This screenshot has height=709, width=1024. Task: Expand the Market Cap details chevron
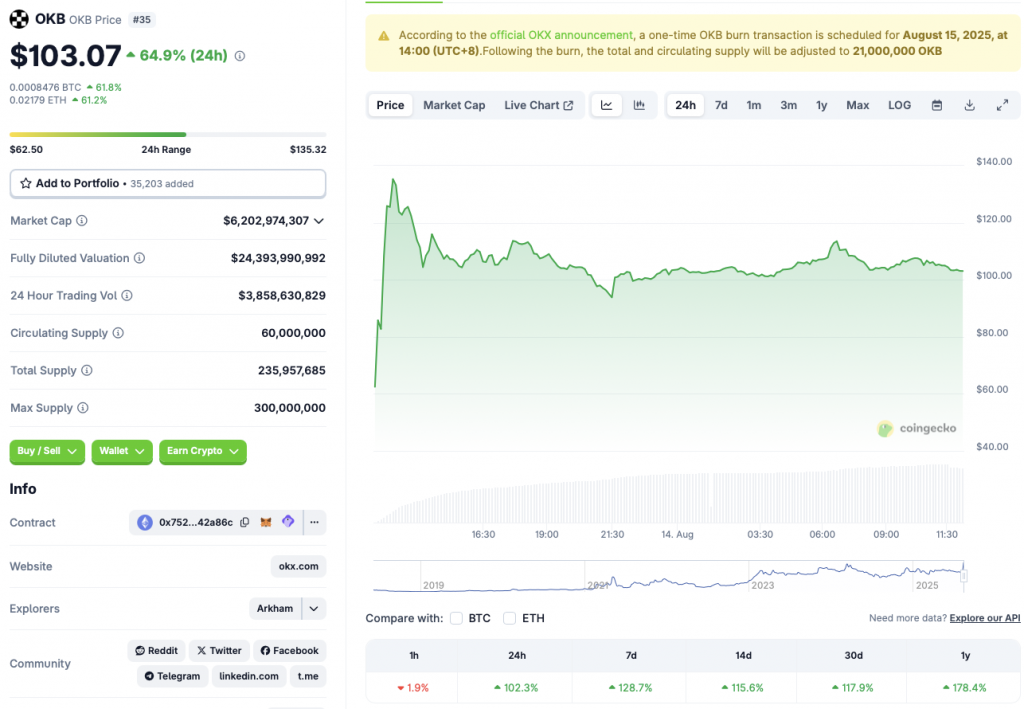[x=319, y=221]
